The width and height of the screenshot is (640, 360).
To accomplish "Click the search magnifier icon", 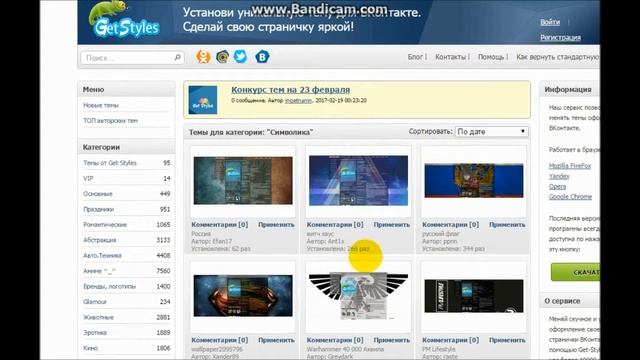I will click(x=178, y=58).
